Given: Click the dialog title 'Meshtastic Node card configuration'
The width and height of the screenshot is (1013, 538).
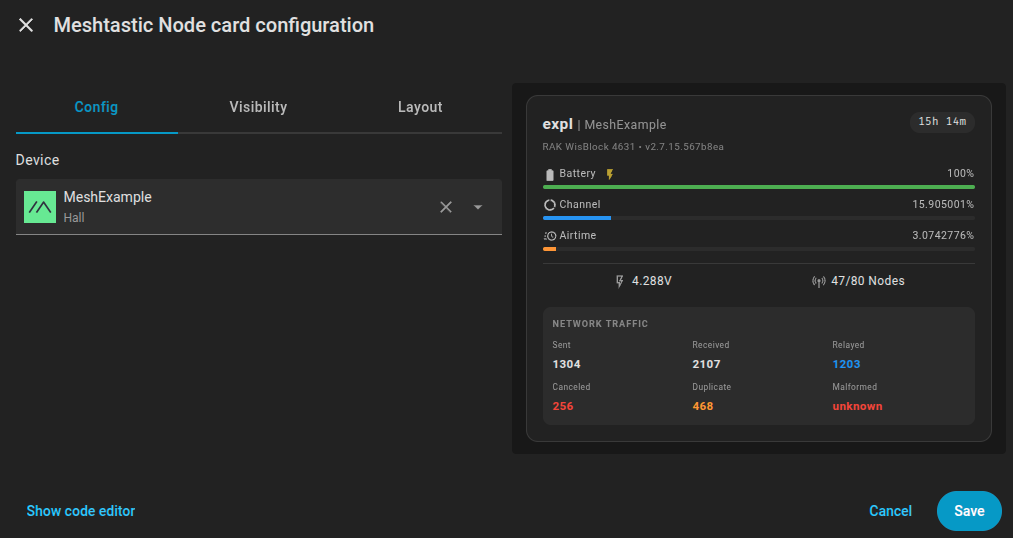Looking at the screenshot, I should [214, 25].
